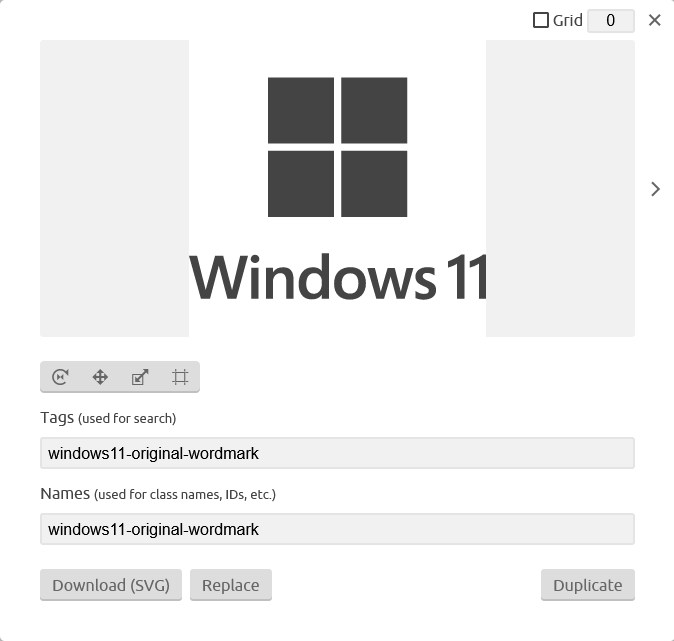Duplicate the windows11 wordmark icon
674x641 pixels.
coord(588,585)
